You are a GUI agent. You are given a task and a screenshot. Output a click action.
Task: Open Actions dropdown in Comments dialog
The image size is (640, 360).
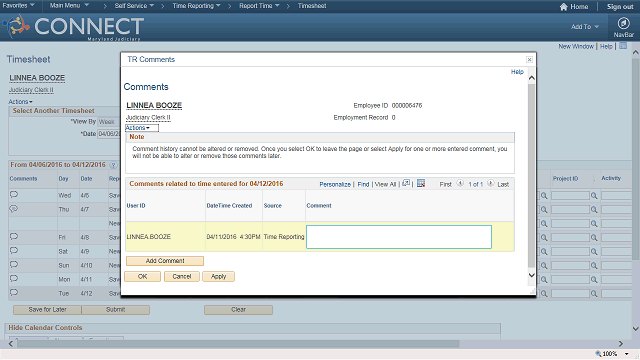(x=138, y=128)
